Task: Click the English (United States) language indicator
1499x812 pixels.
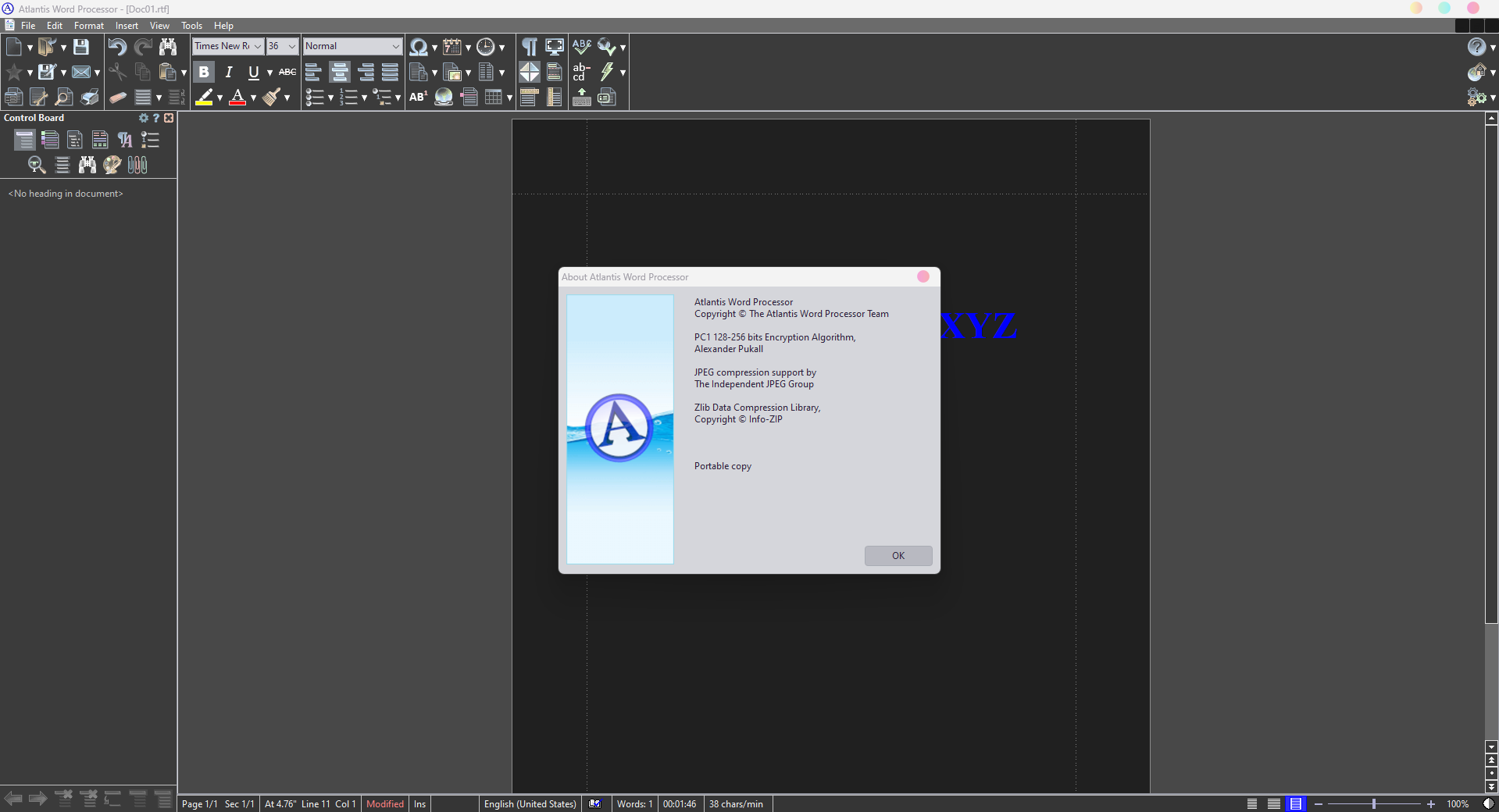Action: (530, 803)
